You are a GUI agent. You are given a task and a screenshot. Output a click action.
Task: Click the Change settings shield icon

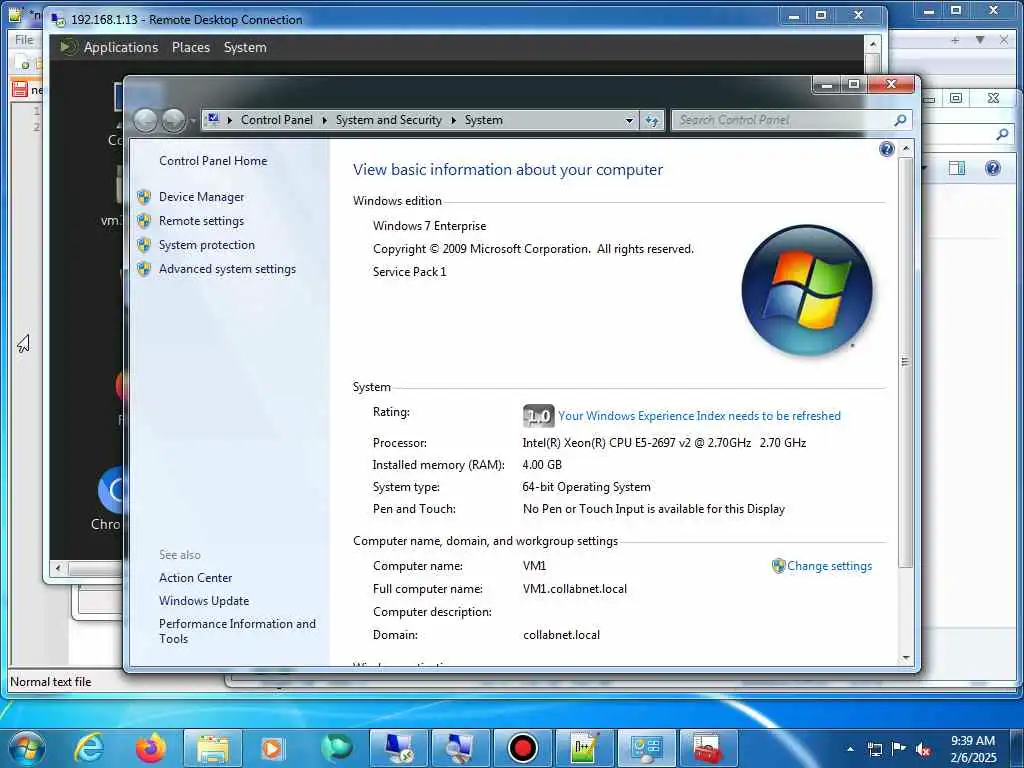coord(778,566)
